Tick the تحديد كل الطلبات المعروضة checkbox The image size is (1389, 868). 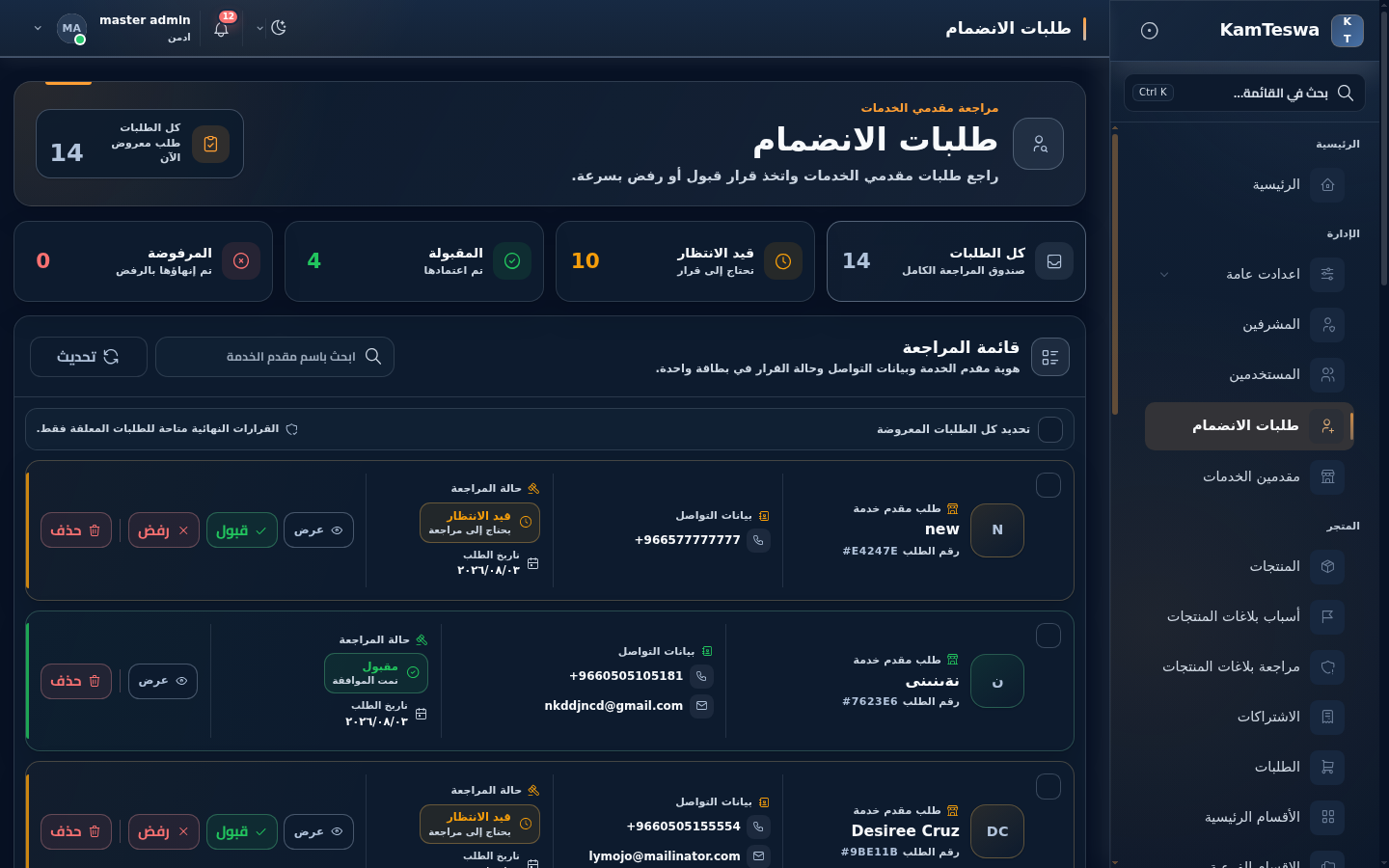[x=1050, y=430]
